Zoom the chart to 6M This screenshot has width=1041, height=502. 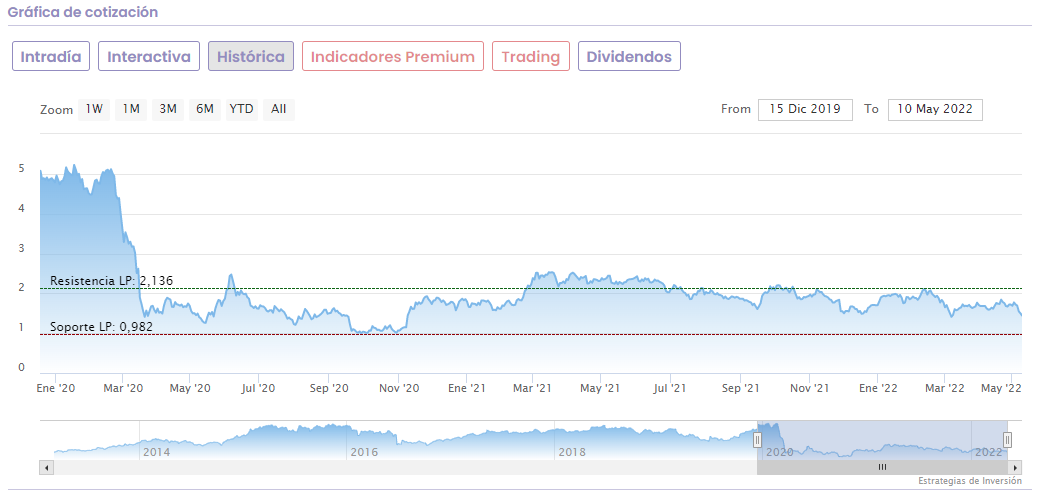click(x=205, y=109)
